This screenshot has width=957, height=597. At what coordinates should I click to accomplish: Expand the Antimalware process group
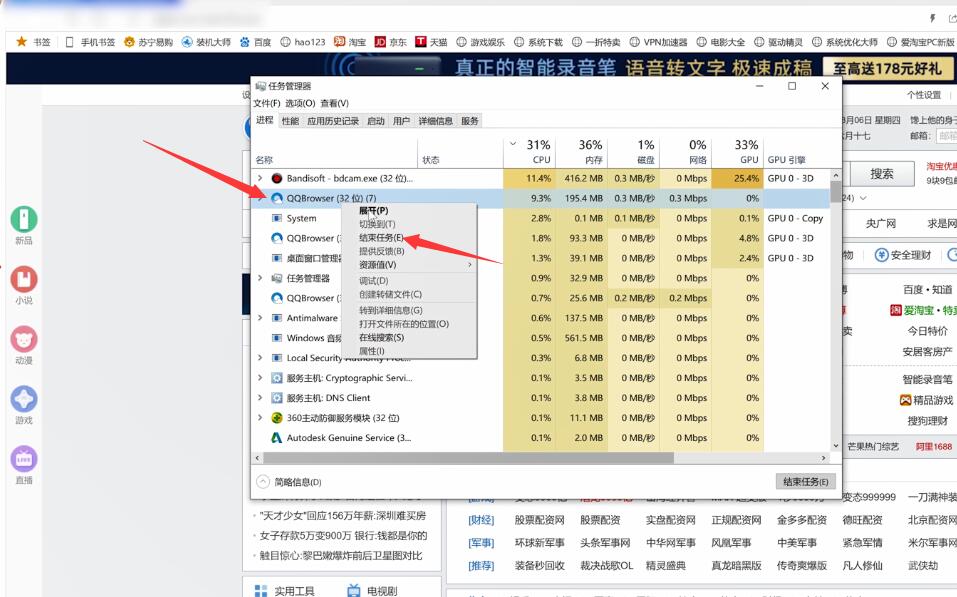260,318
